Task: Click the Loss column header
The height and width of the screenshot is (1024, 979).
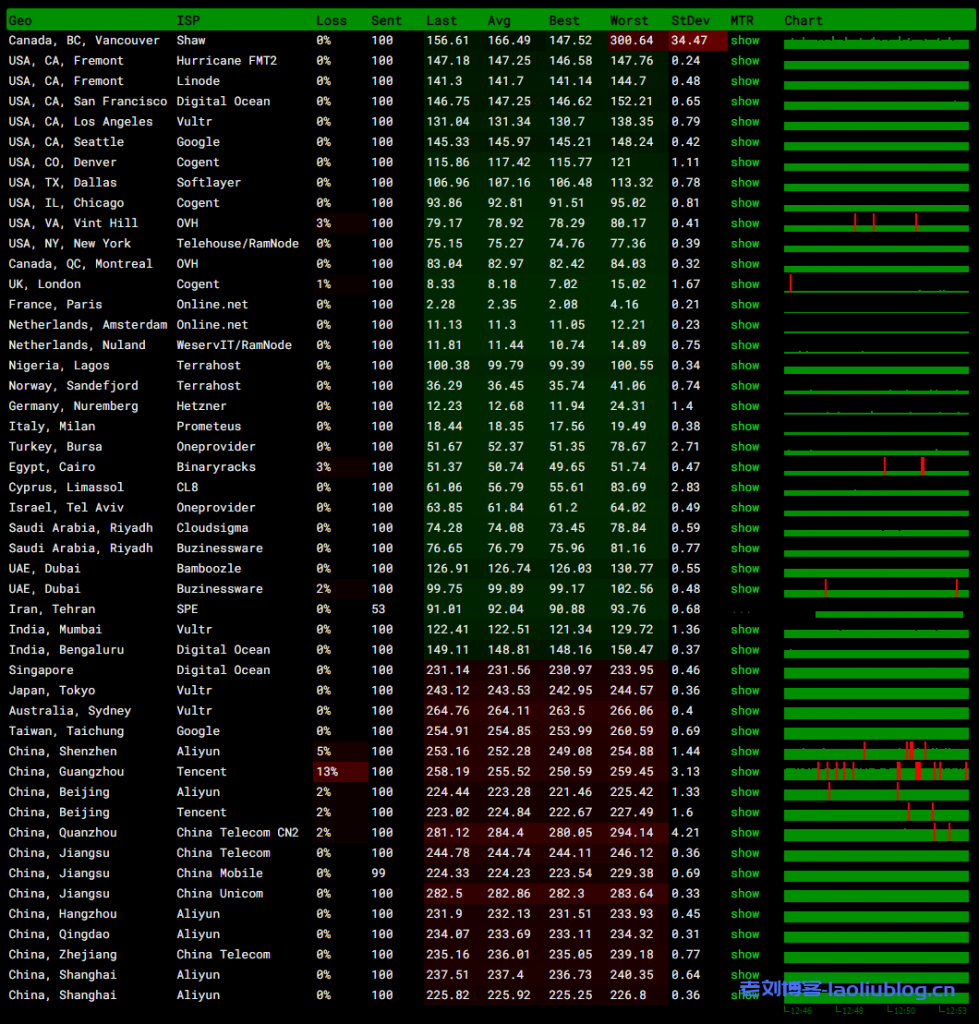Action: point(331,20)
